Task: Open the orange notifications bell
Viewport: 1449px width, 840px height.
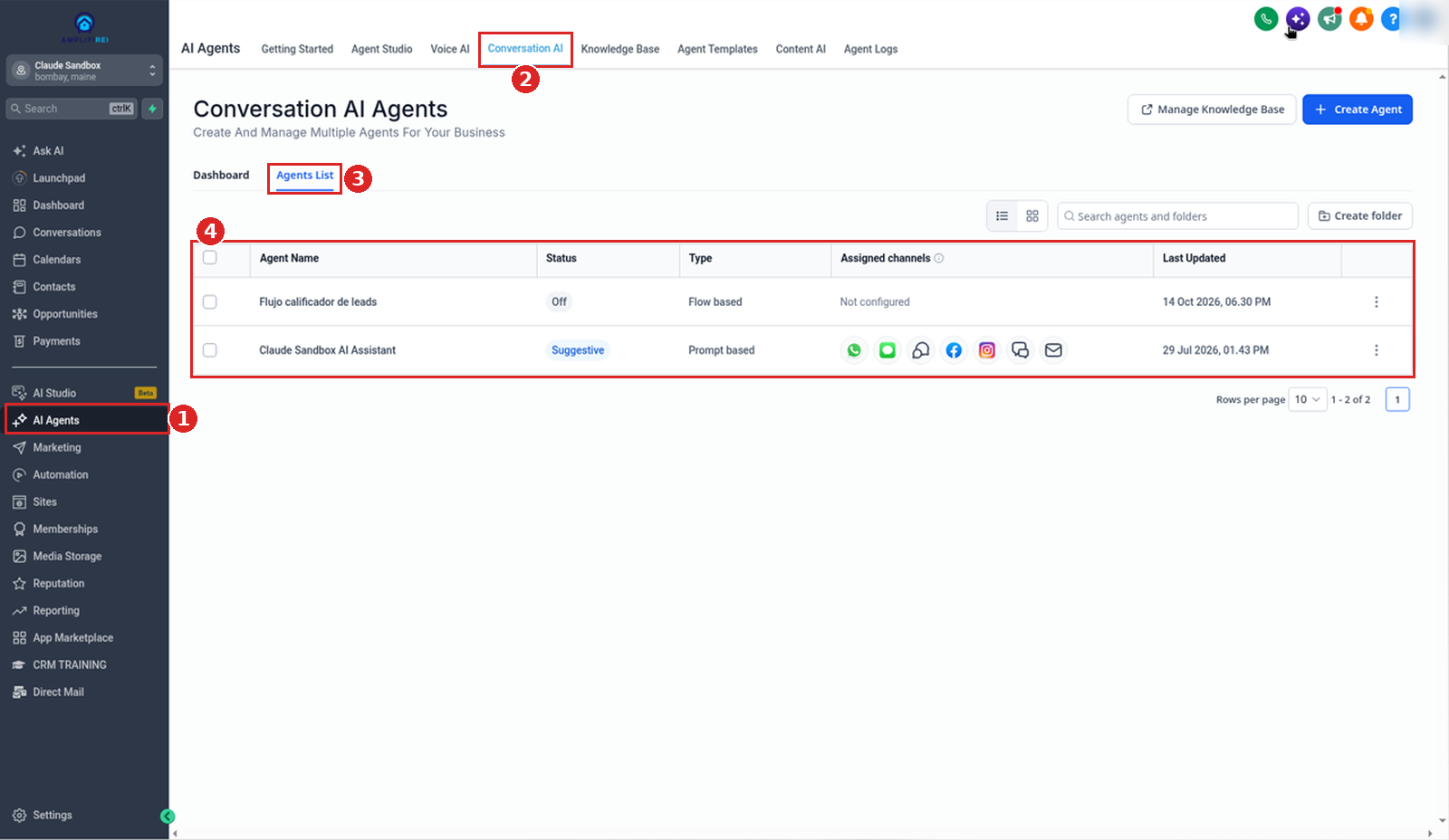Action: (x=1361, y=18)
